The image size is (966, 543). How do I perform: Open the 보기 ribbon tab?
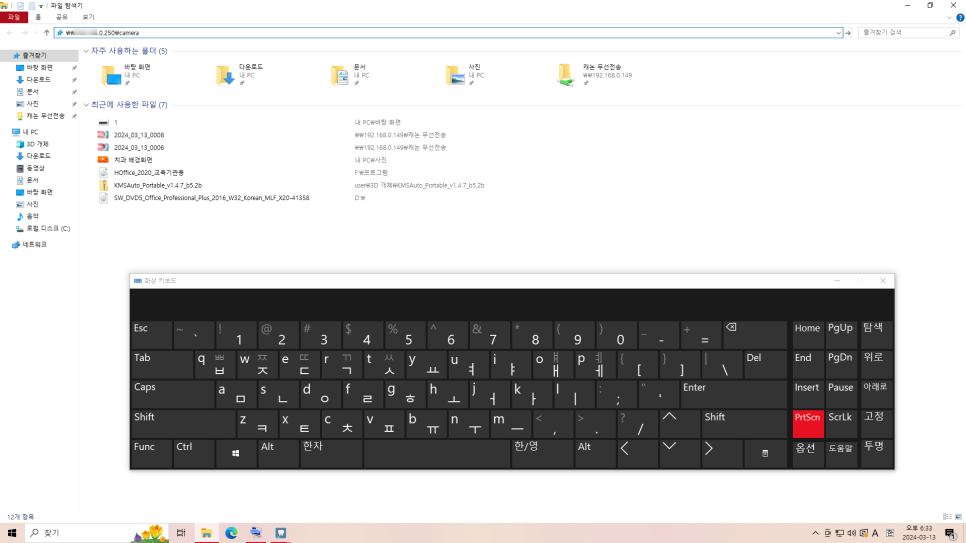[89, 17]
